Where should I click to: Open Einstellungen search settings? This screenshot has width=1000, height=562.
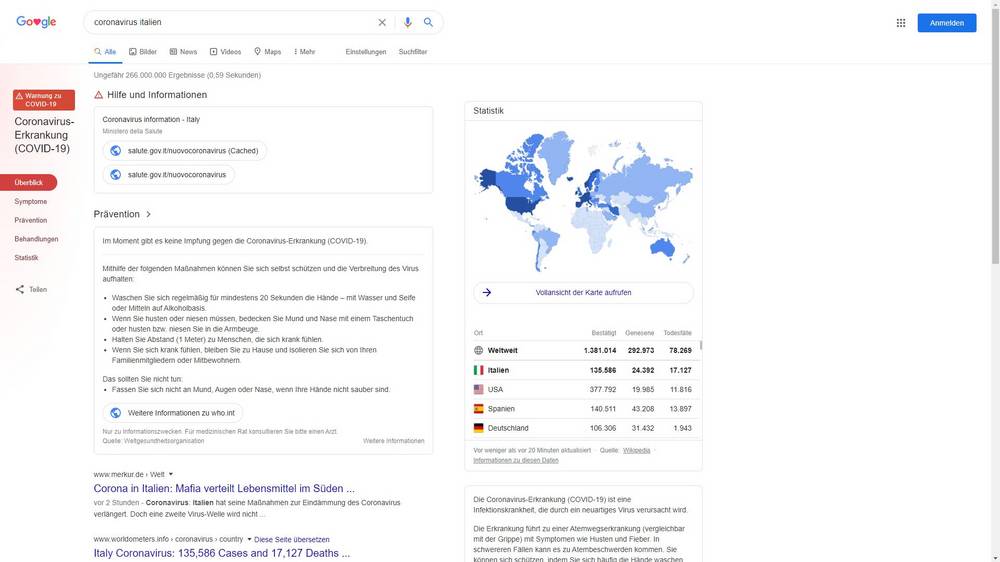(365, 52)
